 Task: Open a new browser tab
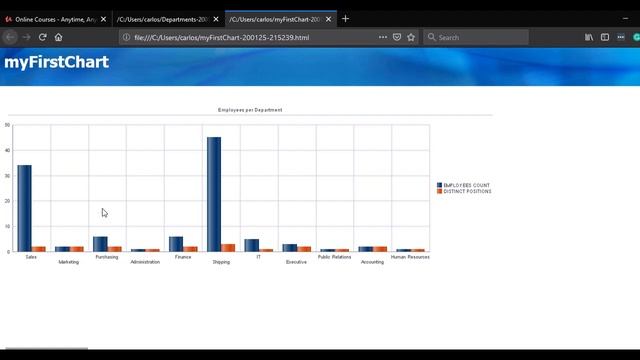(345, 19)
